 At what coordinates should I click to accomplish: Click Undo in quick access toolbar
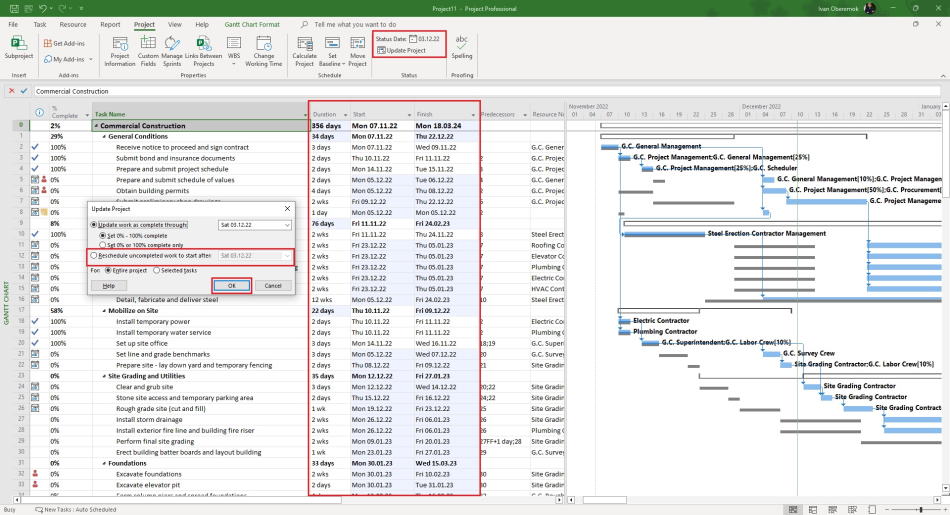(x=43, y=8)
